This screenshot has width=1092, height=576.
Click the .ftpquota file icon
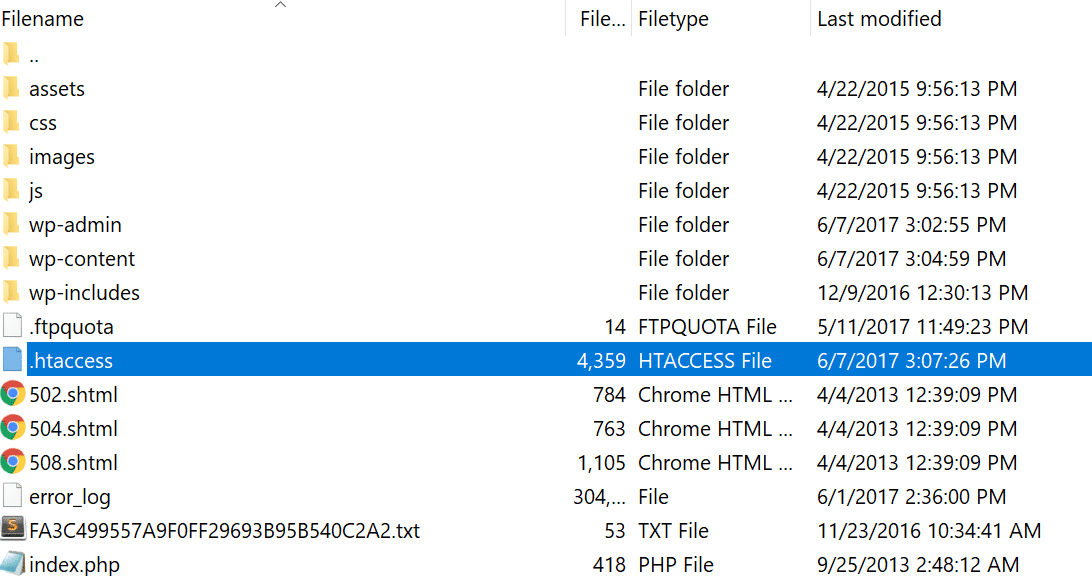click(14, 326)
